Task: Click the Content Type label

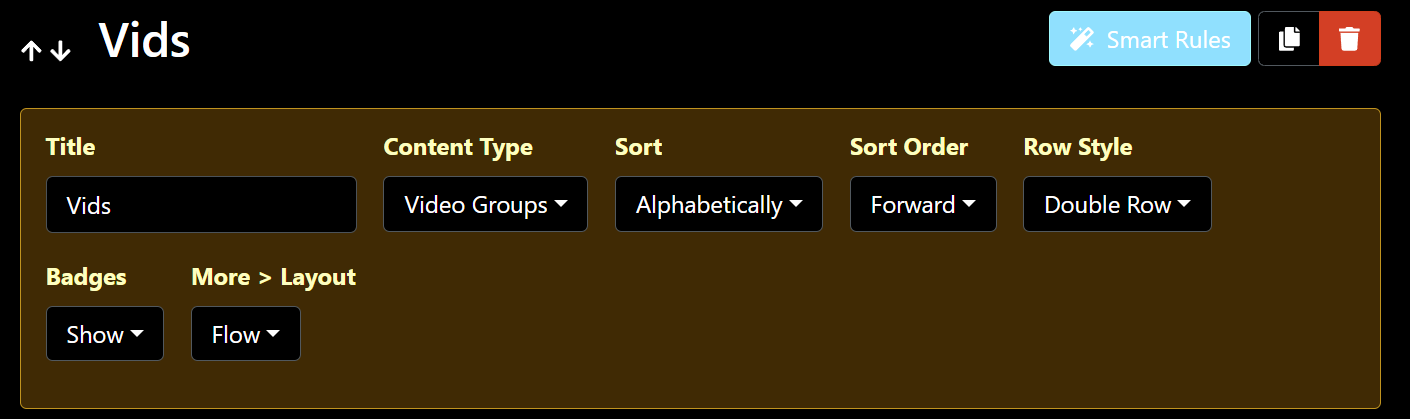Action: click(x=458, y=147)
